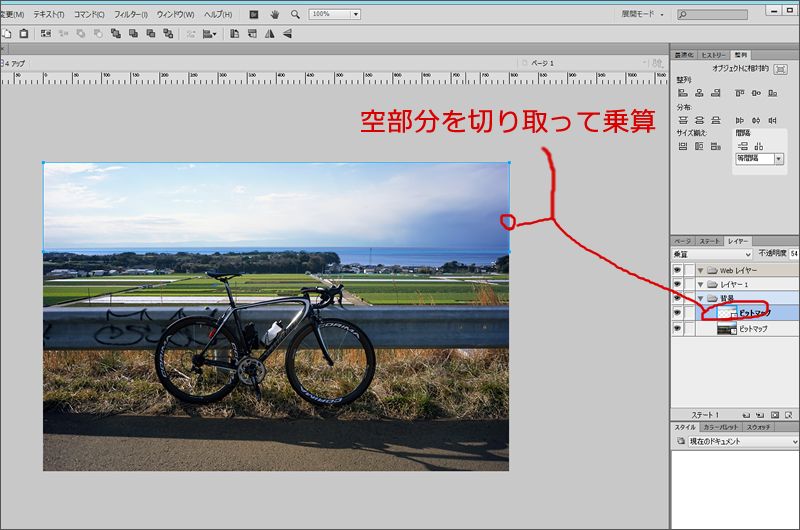Screen dimensions: 800x530
Task: Match height of selected objects
Action: 699,146
